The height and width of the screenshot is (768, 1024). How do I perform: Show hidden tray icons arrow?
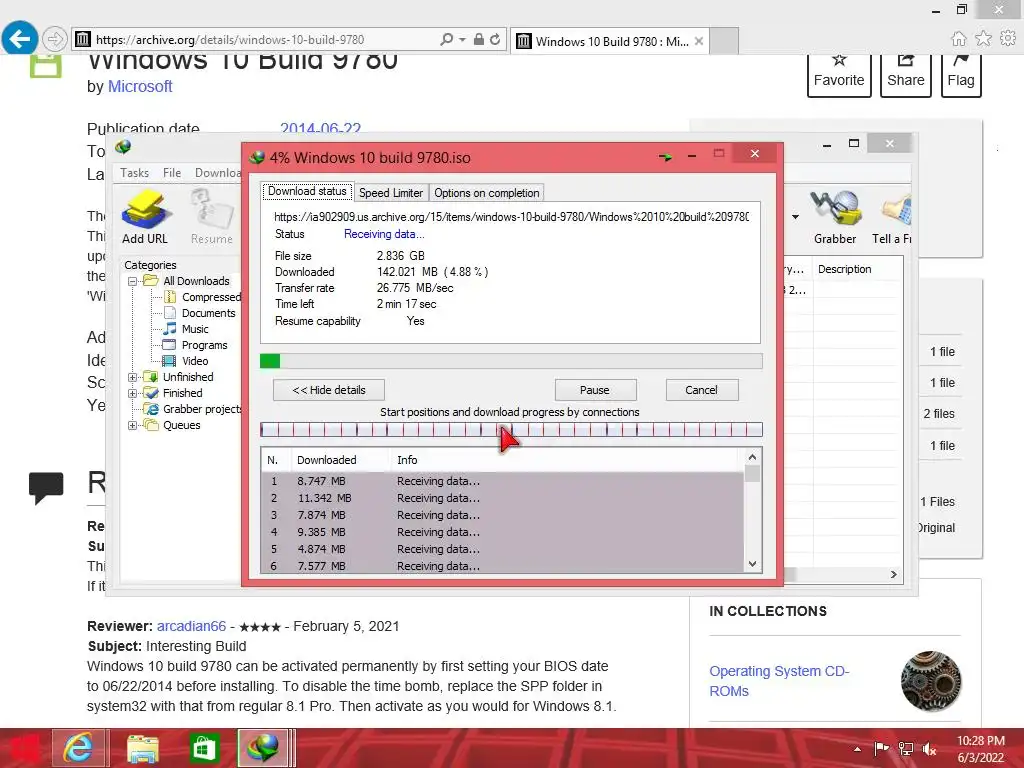click(x=857, y=749)
